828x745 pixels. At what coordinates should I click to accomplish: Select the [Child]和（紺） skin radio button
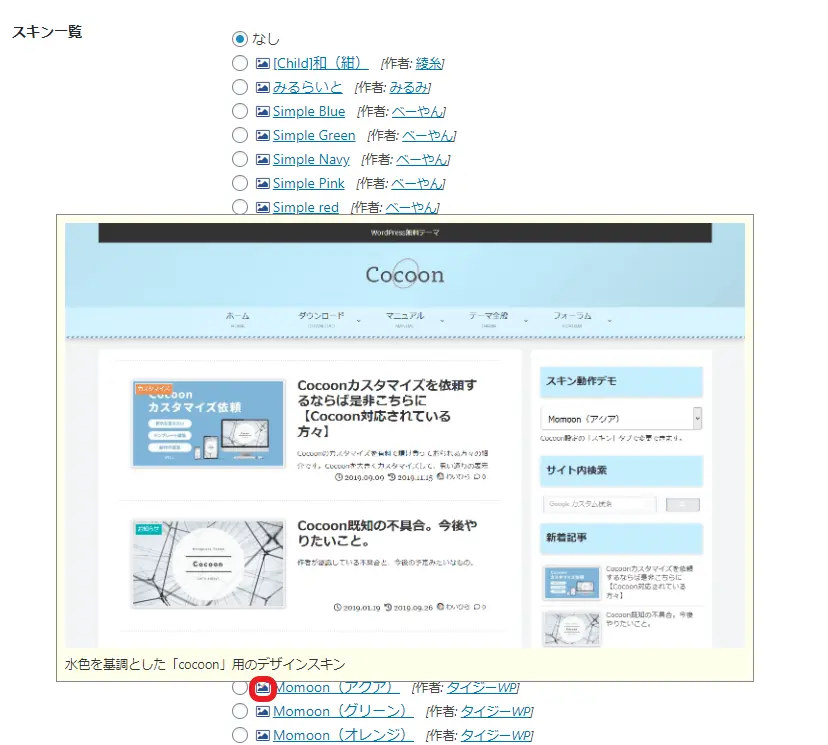coord(240,63)
